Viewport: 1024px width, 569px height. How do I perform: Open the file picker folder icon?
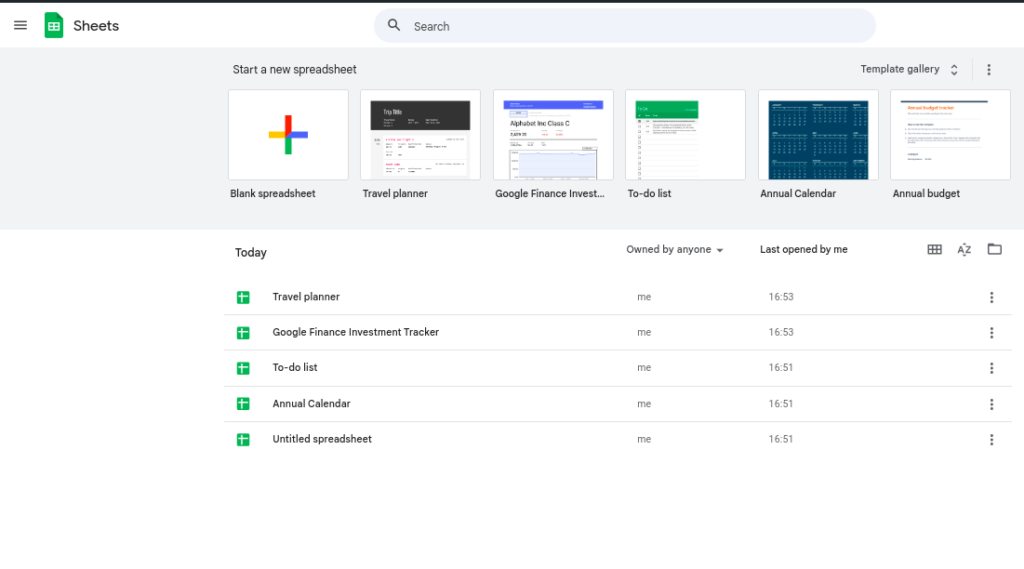tap(994, 249)
